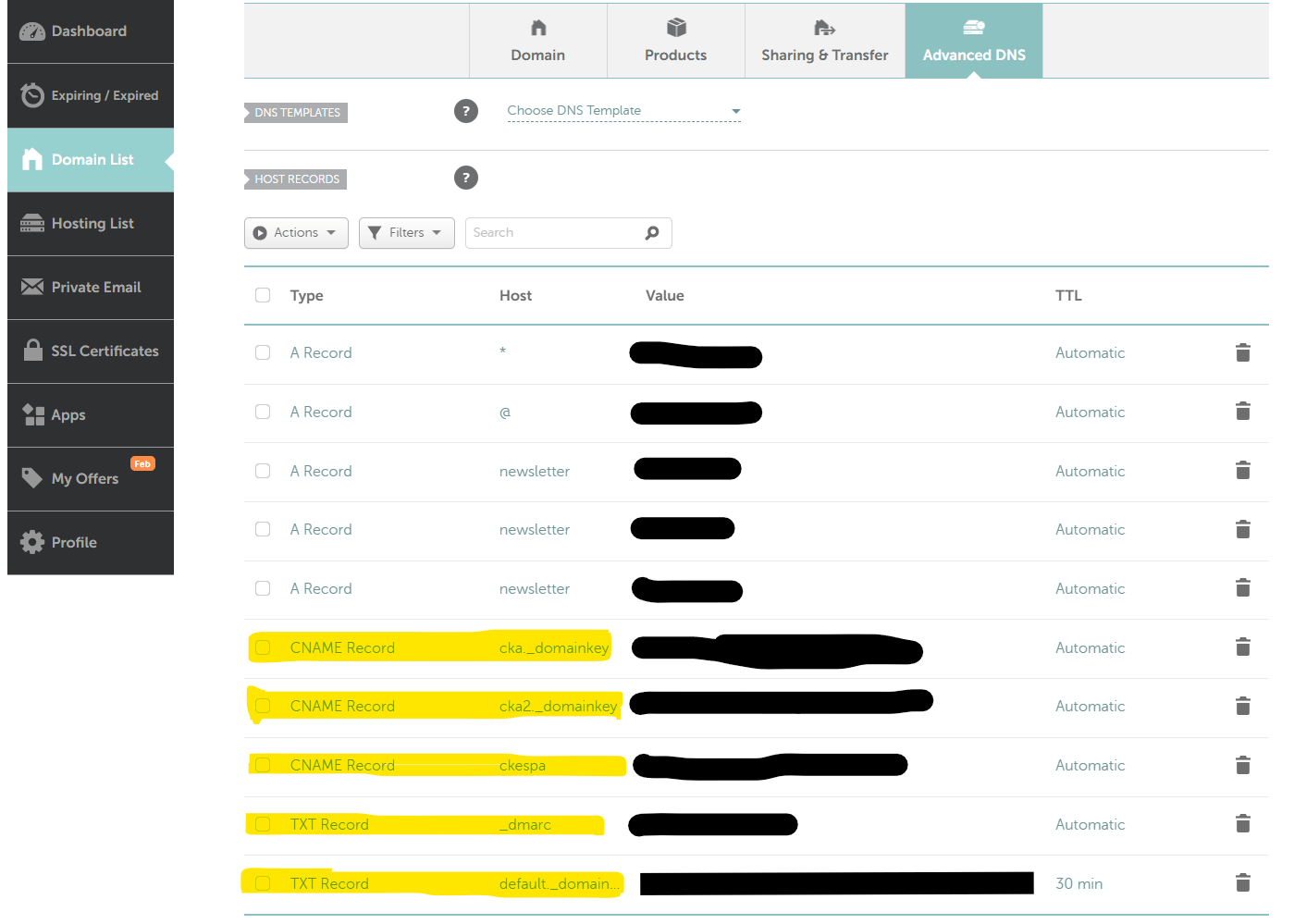Click the help question mark beside DNS TEMPLATES
The width and height of the screenshot is (1294, 924).
(466, 110)
